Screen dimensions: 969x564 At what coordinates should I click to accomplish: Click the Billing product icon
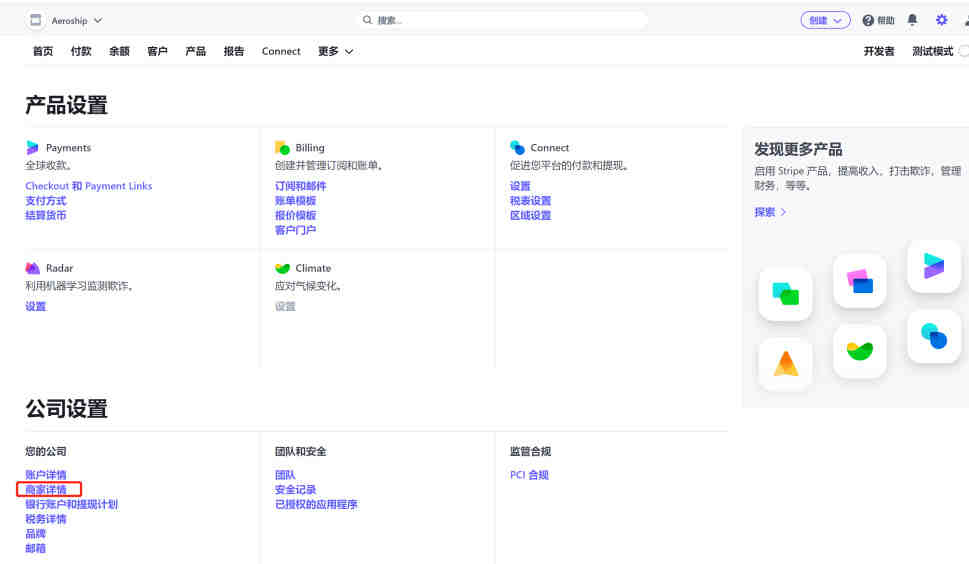[x=282, y=148]
